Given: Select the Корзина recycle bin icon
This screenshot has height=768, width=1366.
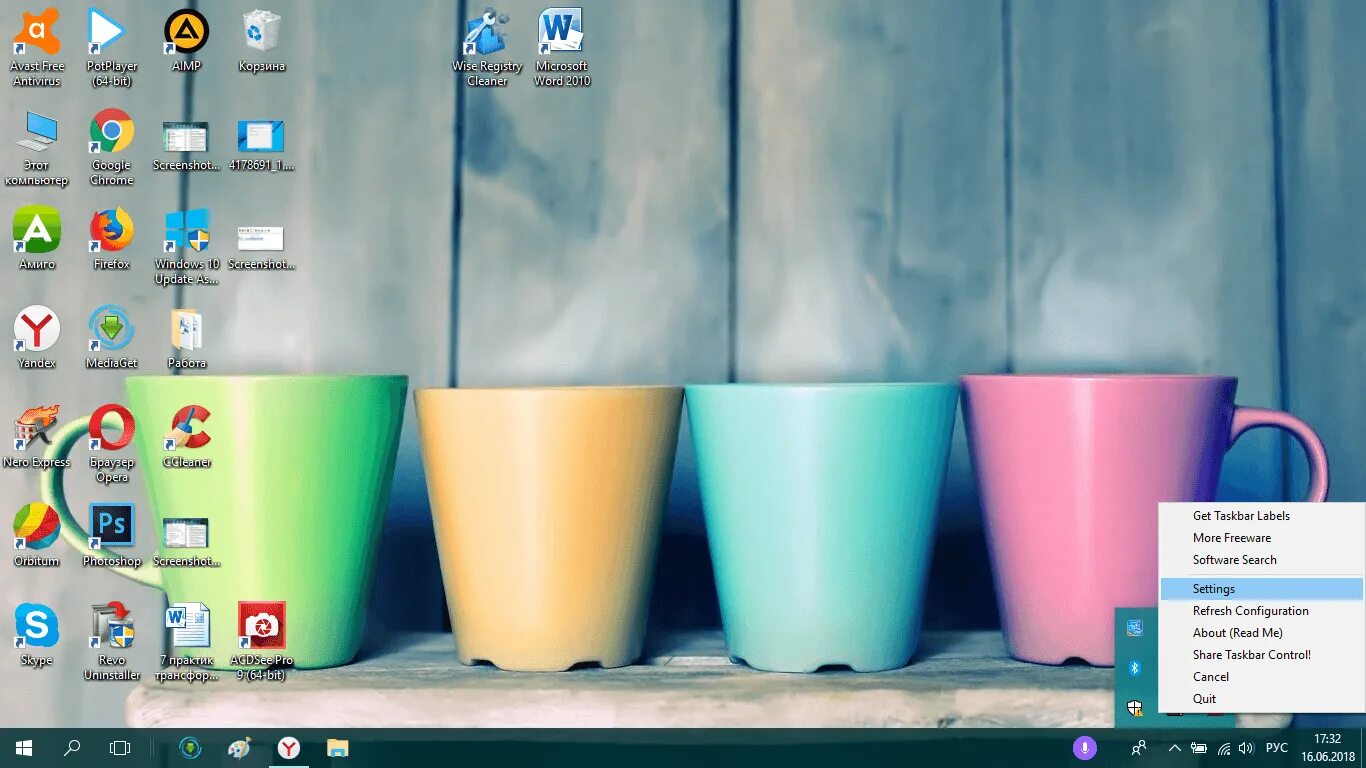Looking at the screenshot, I should 262,41.
